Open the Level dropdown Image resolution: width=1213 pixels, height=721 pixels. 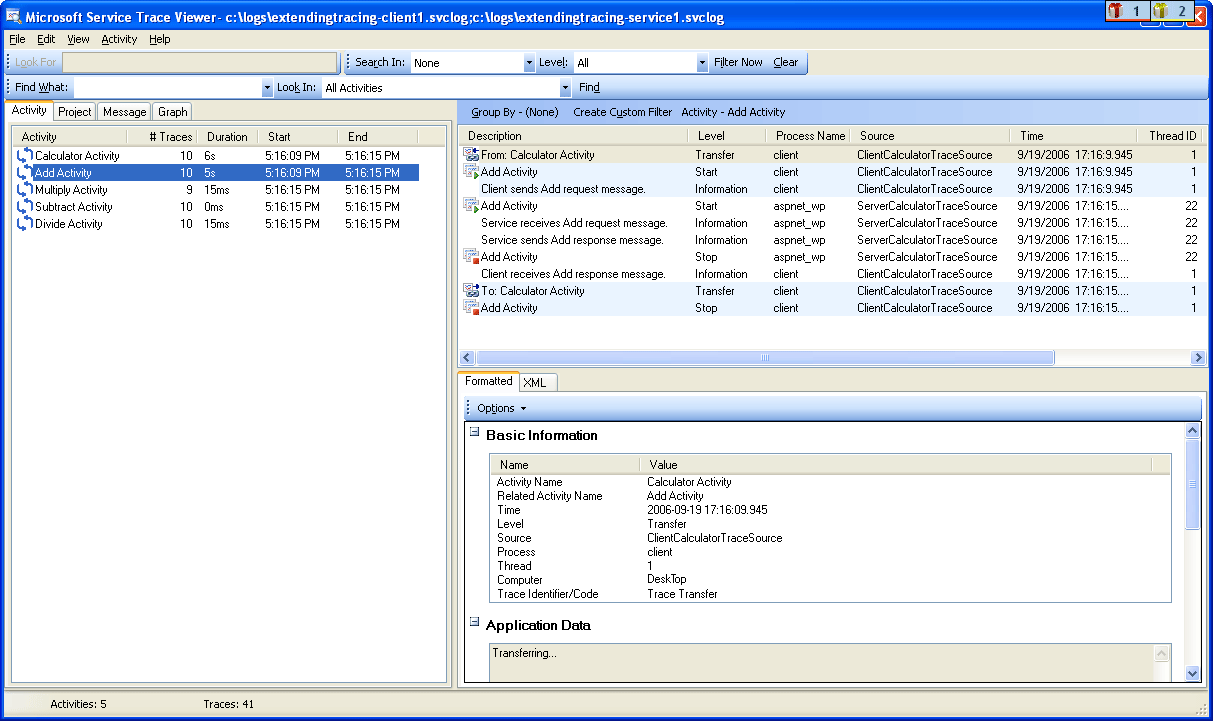point(701,62)
